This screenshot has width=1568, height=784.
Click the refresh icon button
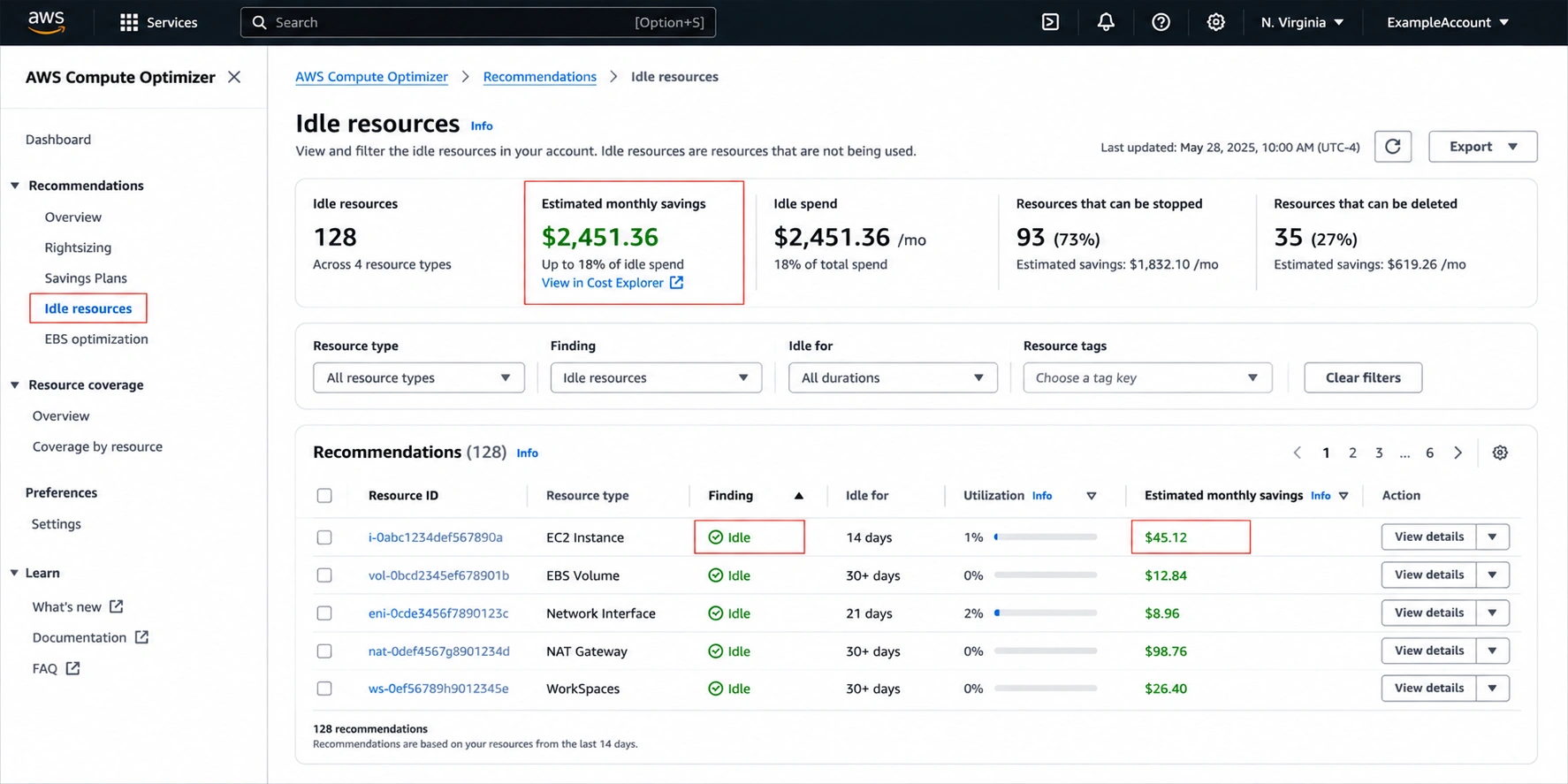click(1393, 147)
